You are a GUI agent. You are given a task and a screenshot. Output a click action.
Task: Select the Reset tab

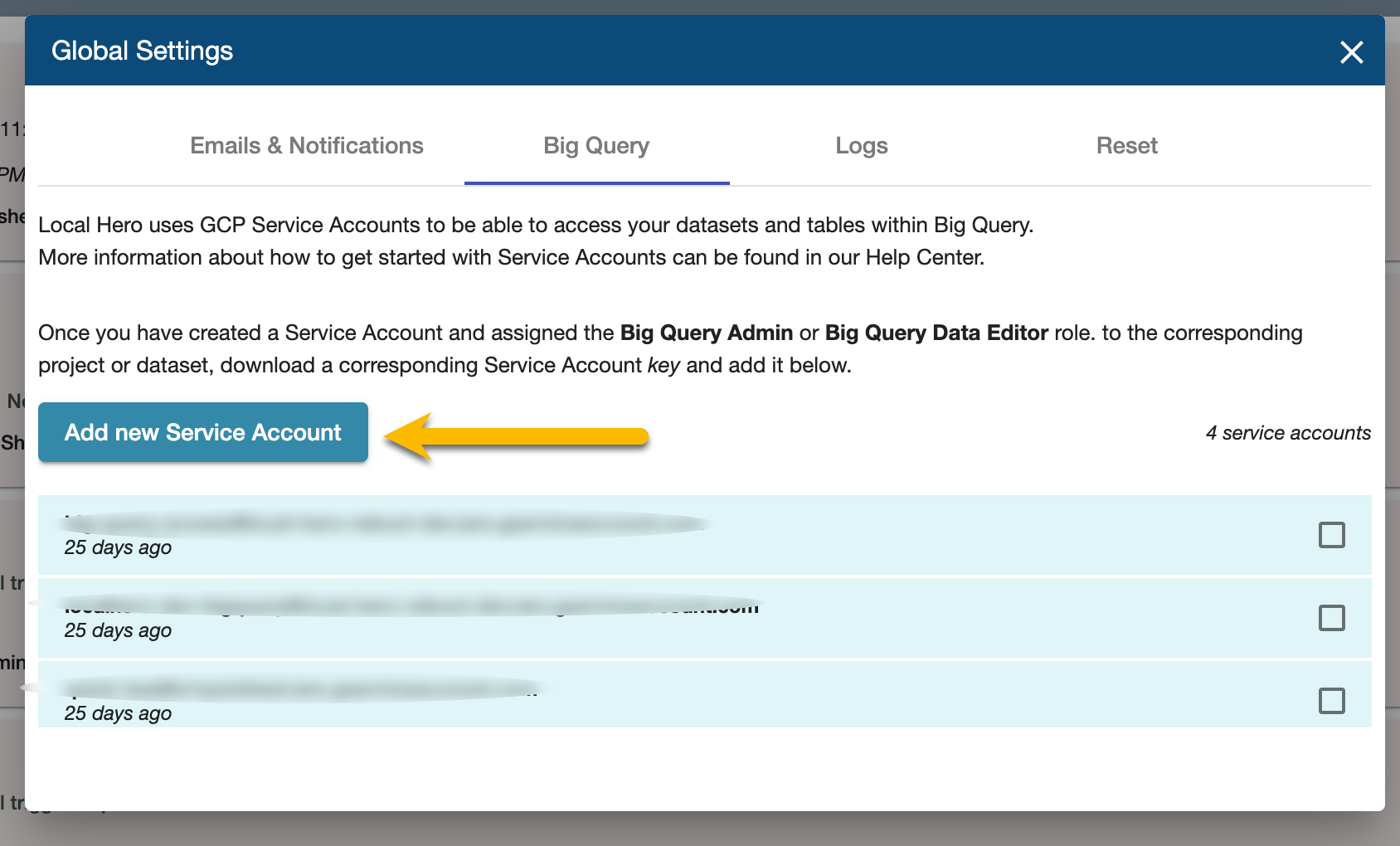1127,146
